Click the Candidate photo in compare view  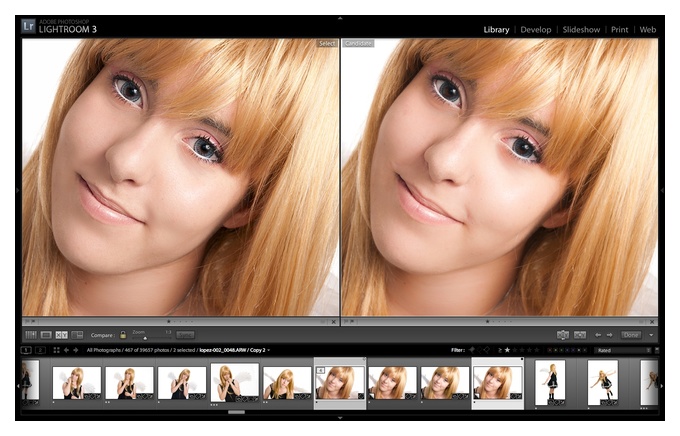pos(500,177)
